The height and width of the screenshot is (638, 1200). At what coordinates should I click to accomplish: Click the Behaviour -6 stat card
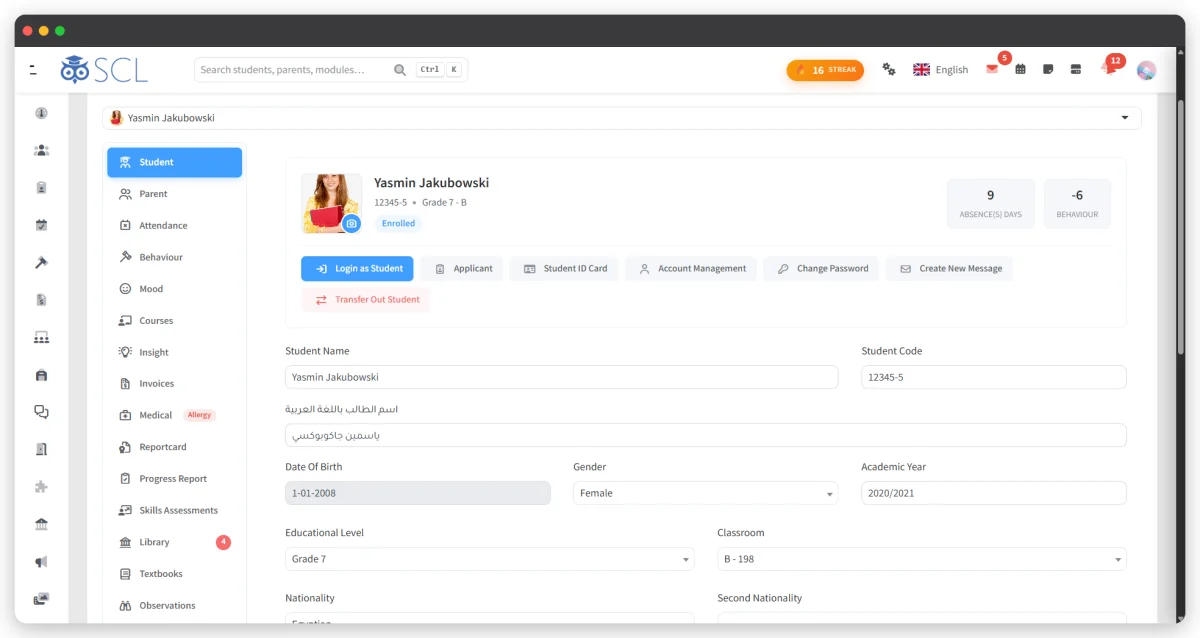[x=1077, y=204]
